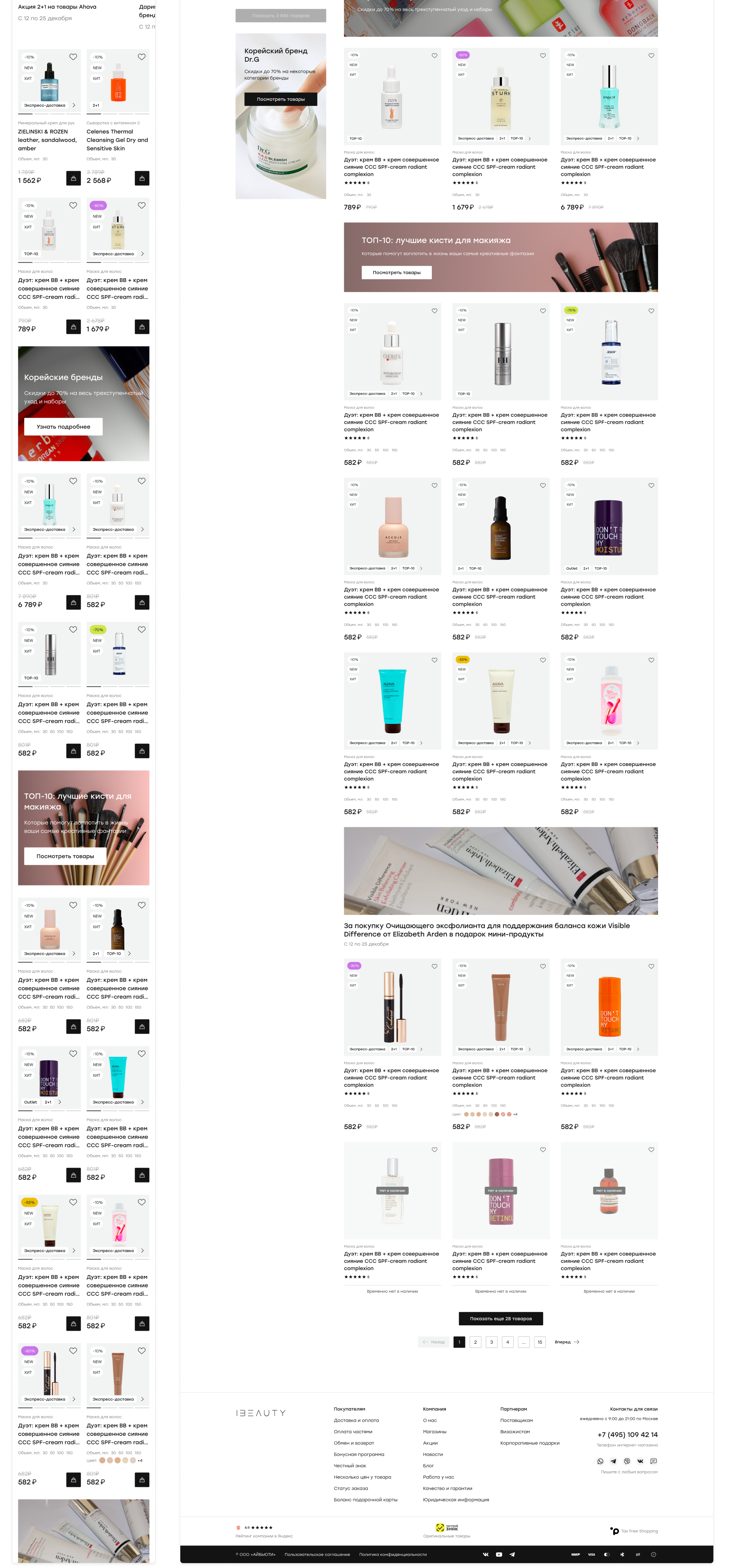This screenshot has height=1568, width=735.
Task: Add ZIELINSKI & ROZEN cream to cart via bag icon
Action: click(73, 178)
